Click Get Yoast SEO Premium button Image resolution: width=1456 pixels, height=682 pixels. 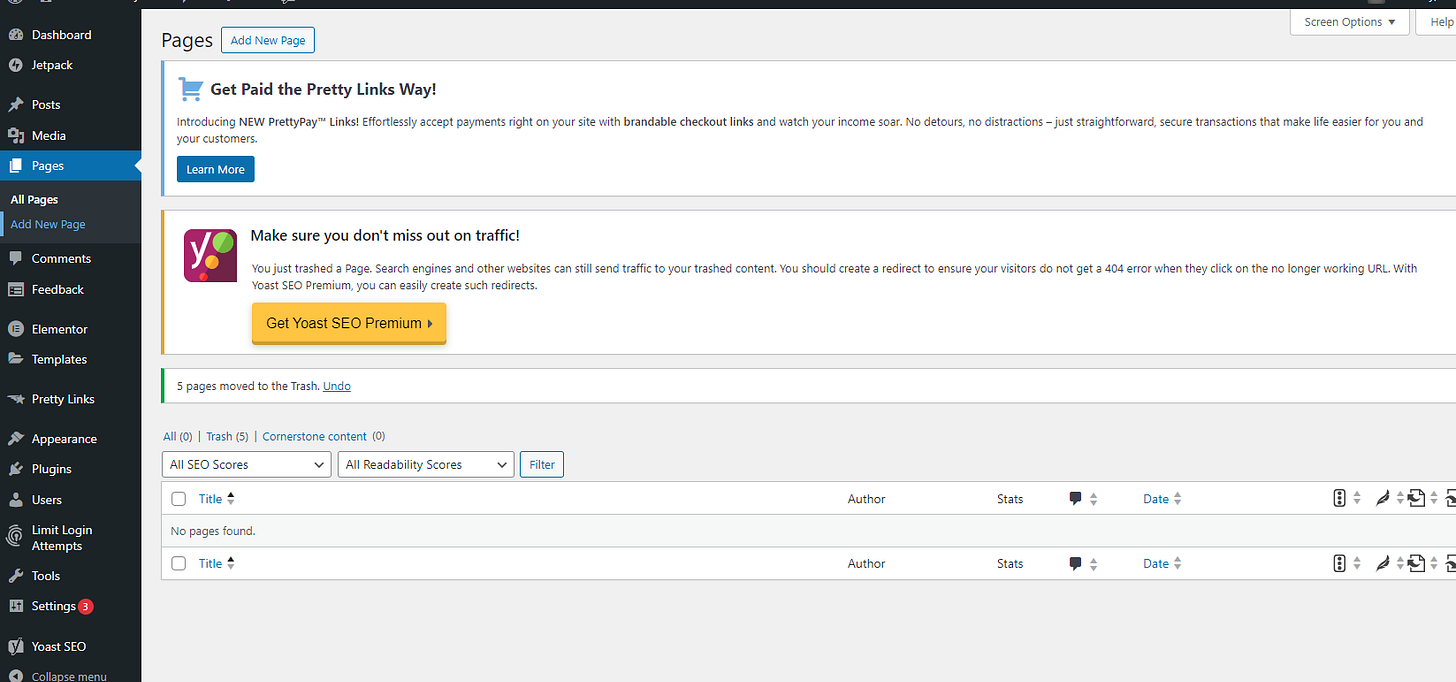[x=349, y=324]
